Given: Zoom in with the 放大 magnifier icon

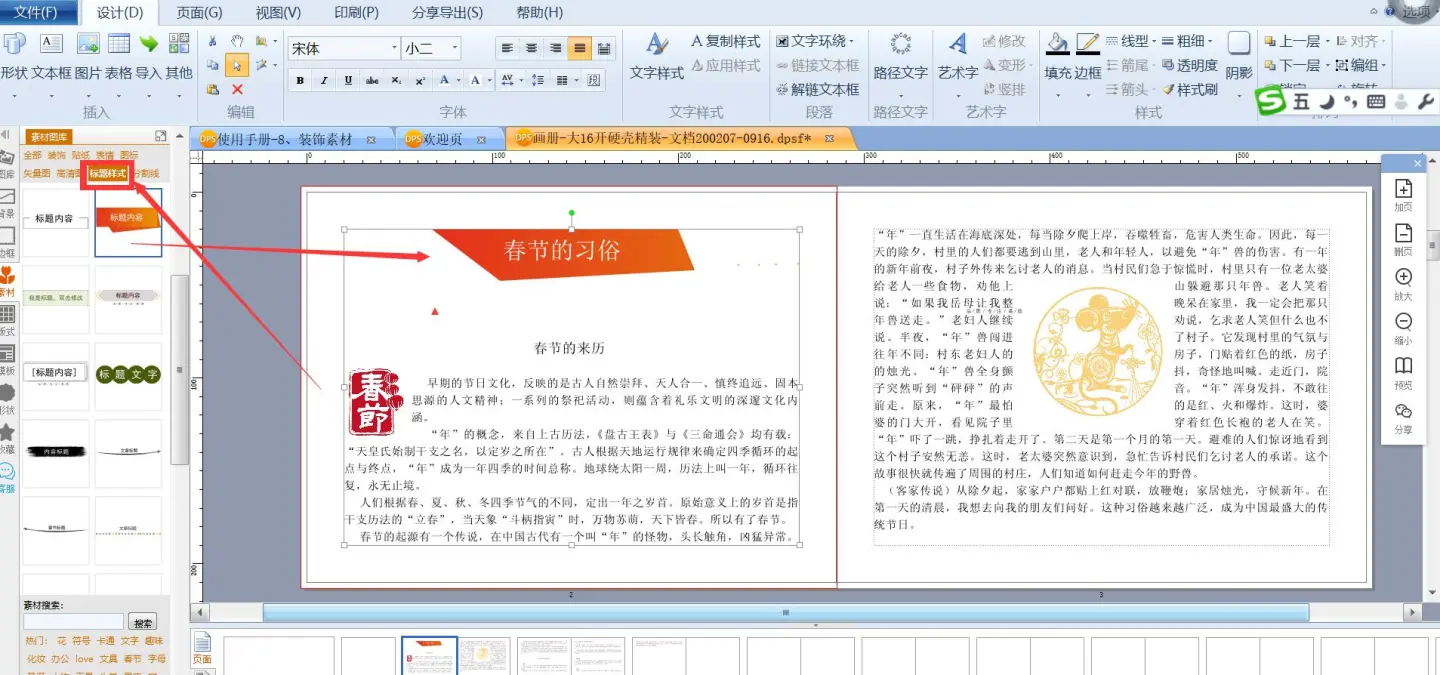Looking at the screenshot, I should (1403, 278).
